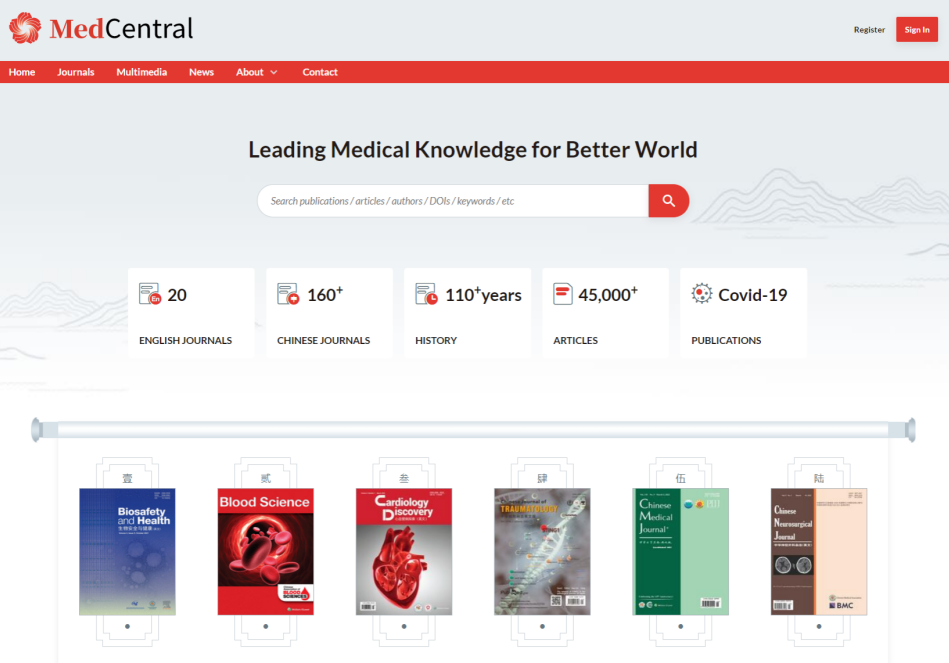Click 'ENGLISH JOURNALS' label text
949x663 pixels.
click(x=185, y=340)
